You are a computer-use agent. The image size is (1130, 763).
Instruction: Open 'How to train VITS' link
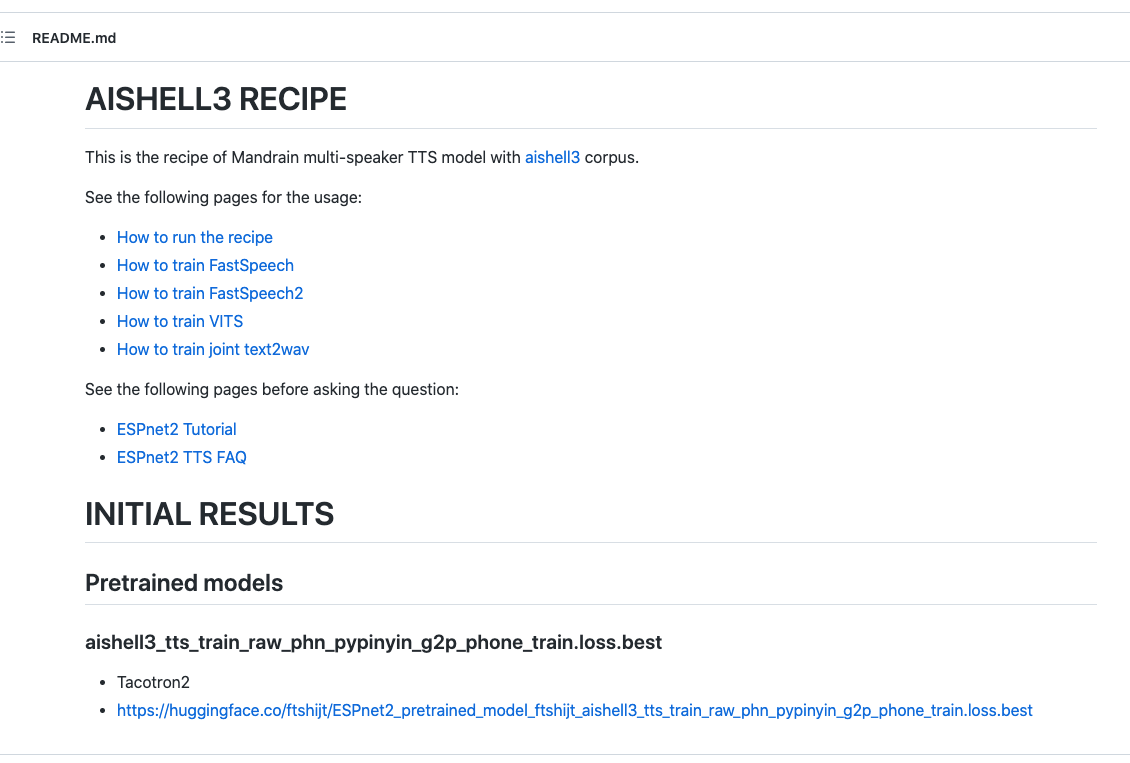[180, 321]
